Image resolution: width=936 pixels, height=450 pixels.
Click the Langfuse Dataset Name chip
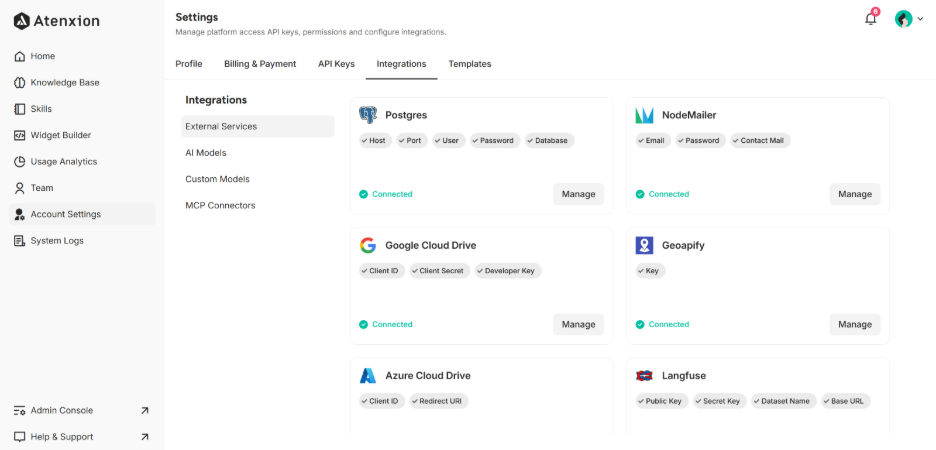(784, 401)
